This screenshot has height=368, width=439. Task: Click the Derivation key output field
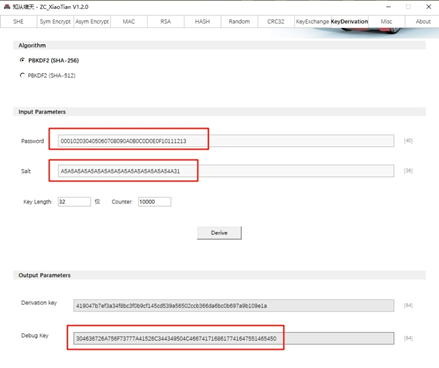tap(234, 306)
